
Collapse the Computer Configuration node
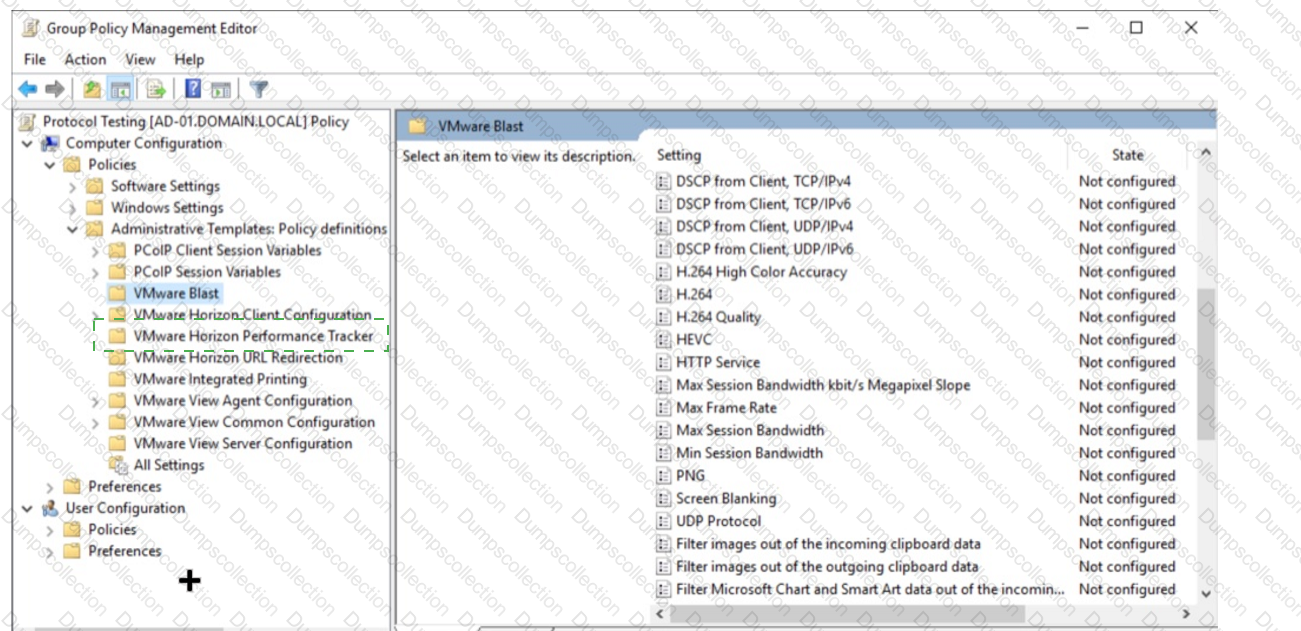(x=27, y=144)
